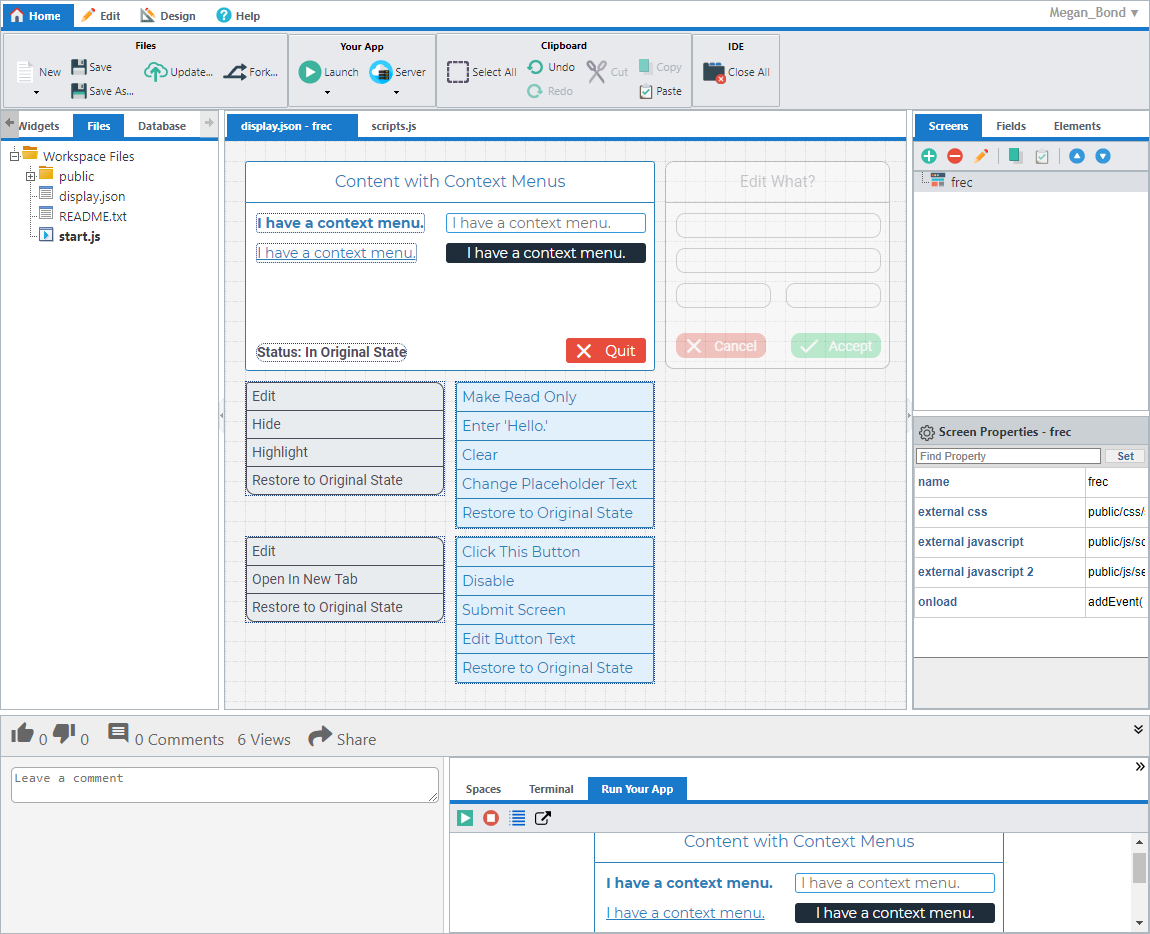Open the New file dropdown arrow

(x=36, y=93)
